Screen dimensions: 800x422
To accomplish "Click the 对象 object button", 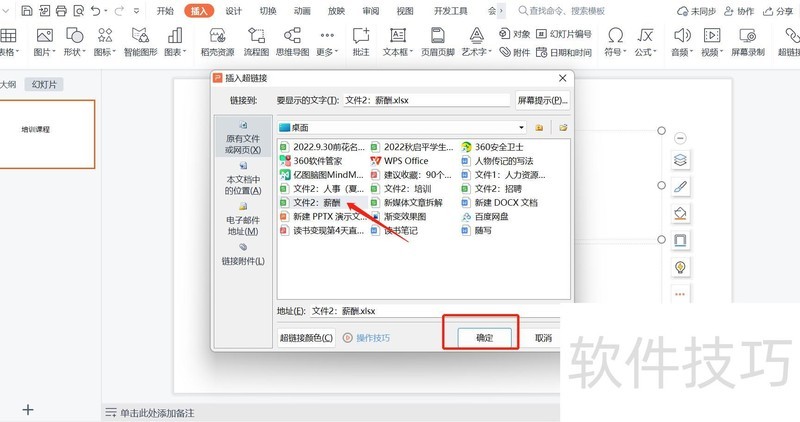I will pos(514,34).
